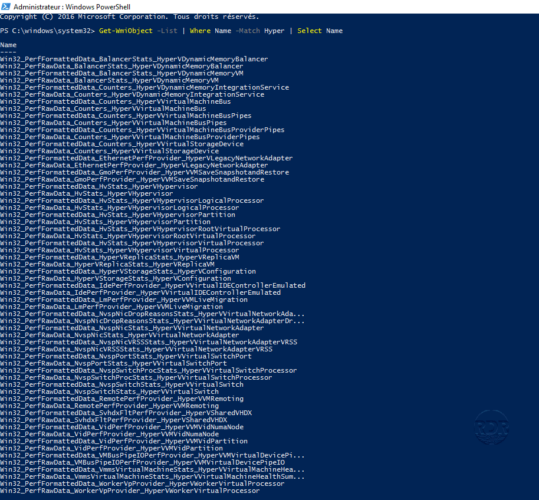Click truncated Win32_PerfRawData_NvspNicDropReasonsStats_HyperVVirtualNetworkAdapterDr... line
This screenshot has width=539, height=500.
coord(152,321)
